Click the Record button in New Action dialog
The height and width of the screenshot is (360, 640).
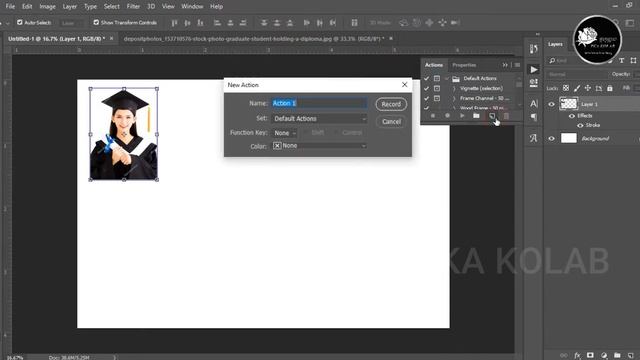(391, 104)
